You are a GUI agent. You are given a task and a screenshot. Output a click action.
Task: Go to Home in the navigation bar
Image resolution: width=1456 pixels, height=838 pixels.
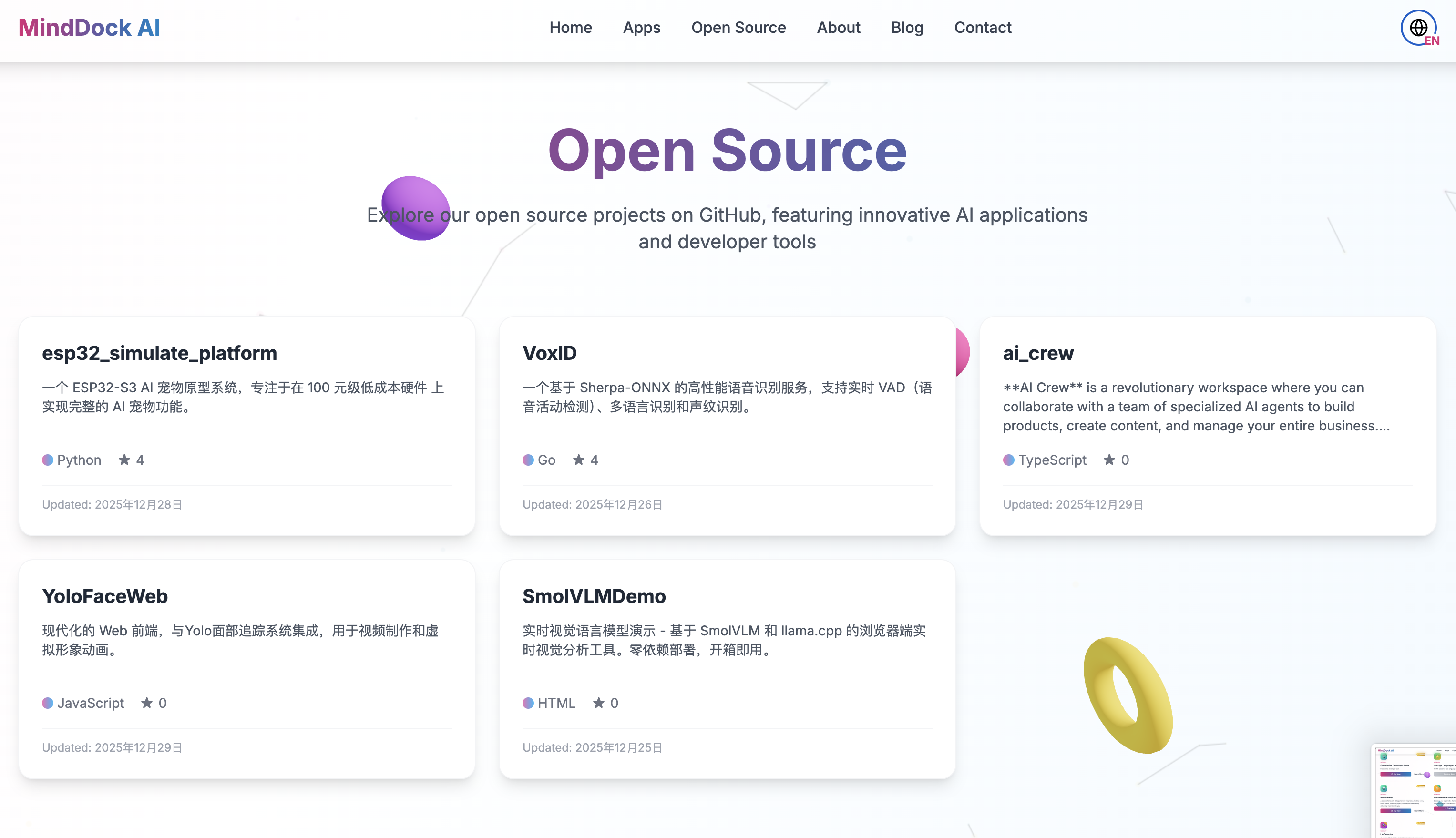[x=570, y=28]
